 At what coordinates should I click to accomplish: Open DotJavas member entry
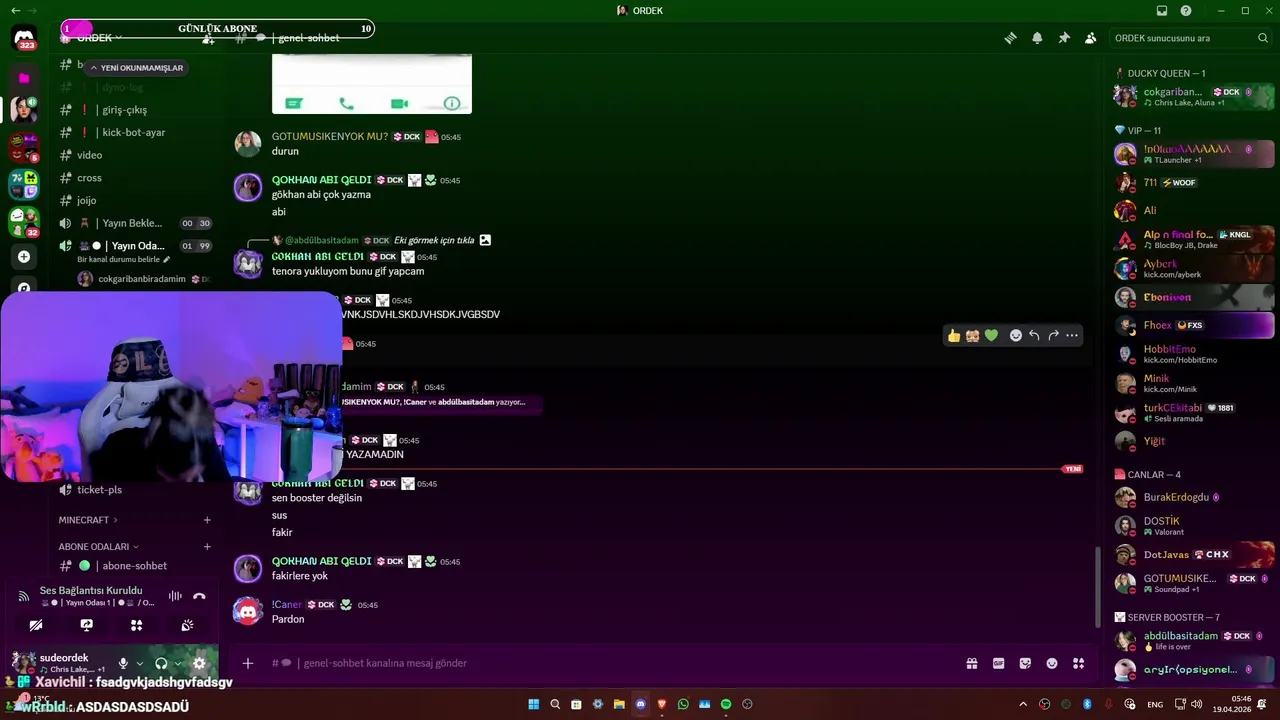click(x=1194, y=555)
